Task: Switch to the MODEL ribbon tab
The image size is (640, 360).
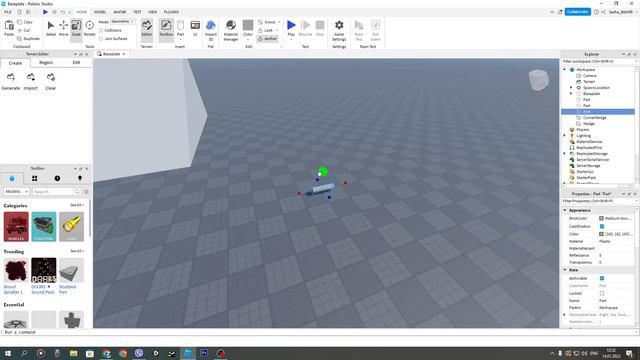Action: [100, 12]
